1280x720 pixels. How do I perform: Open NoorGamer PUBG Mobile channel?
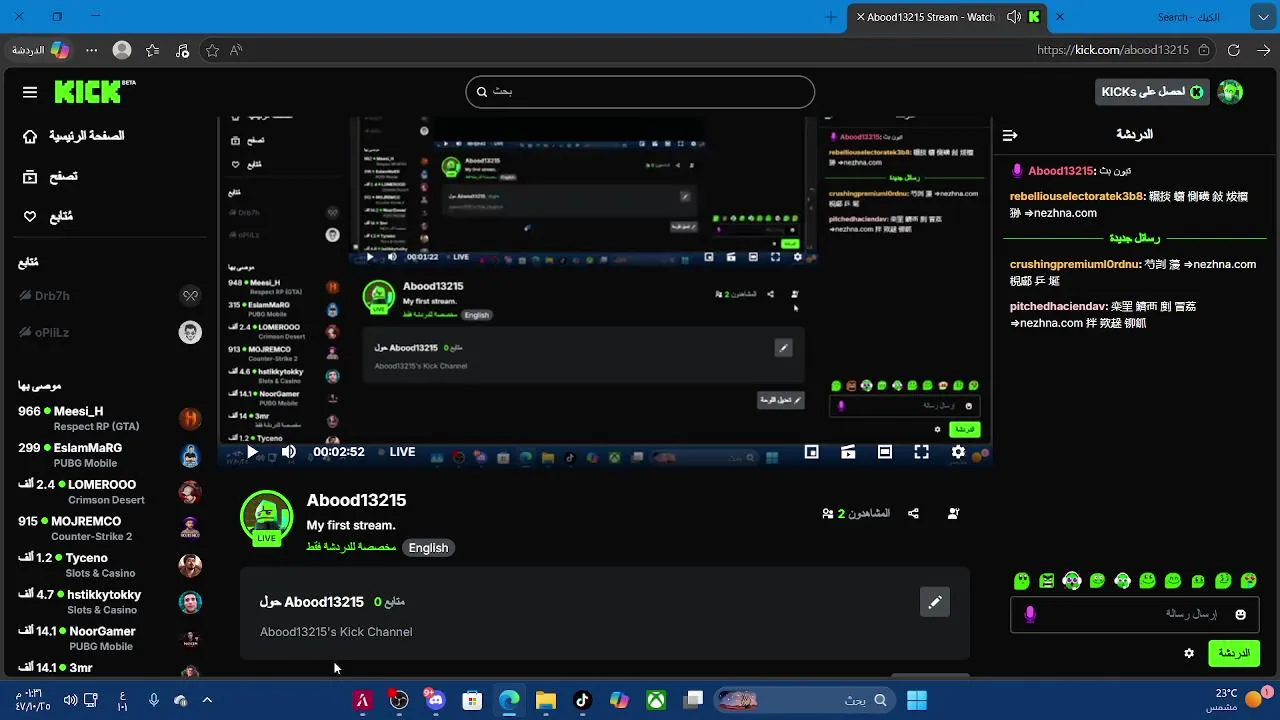click(x=110, y=638)
